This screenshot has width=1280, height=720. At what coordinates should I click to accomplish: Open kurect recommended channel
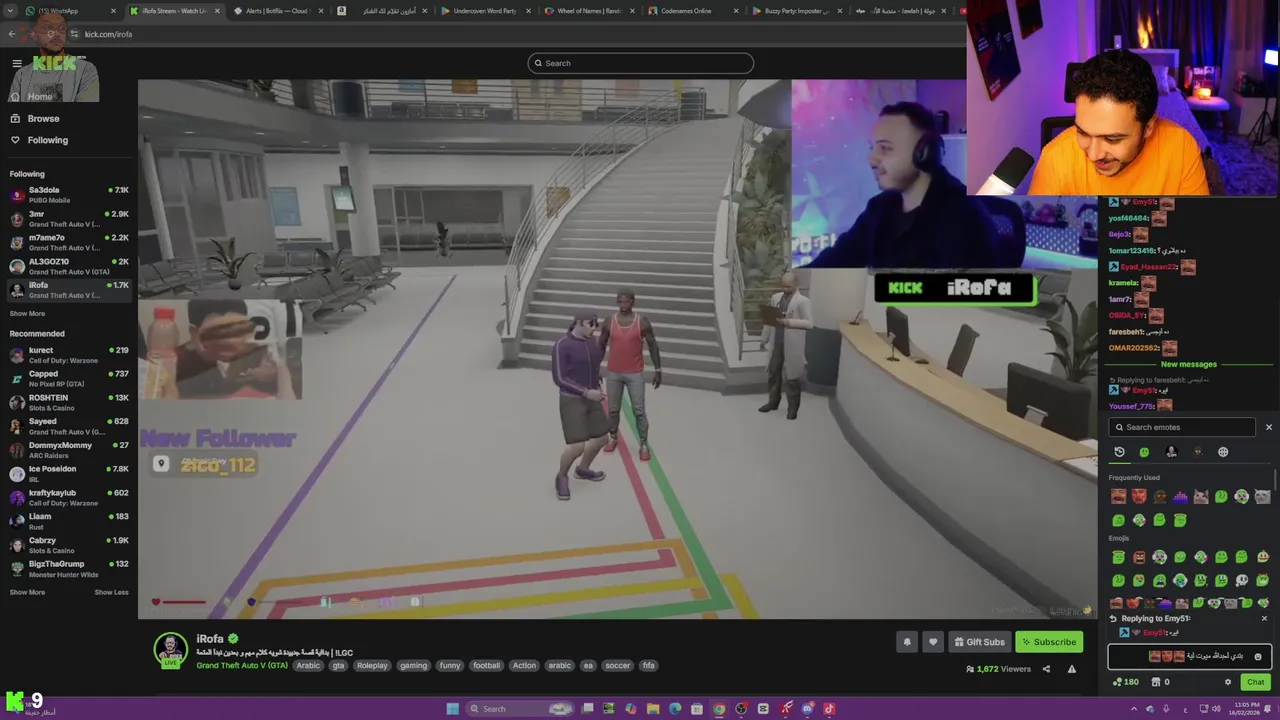click(x=68, y=355)
